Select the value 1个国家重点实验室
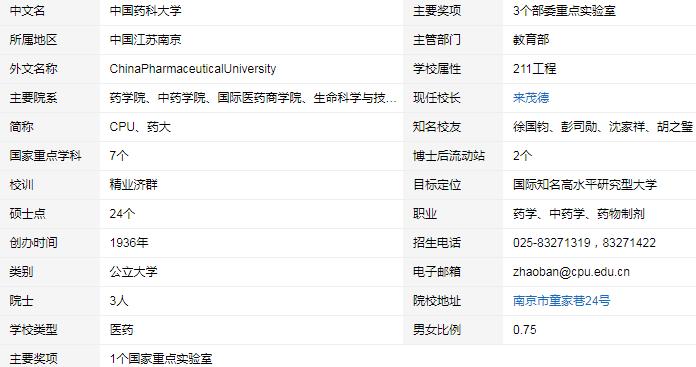The height and width of the screenshot is (367, 696). click(x=161, y=358)
